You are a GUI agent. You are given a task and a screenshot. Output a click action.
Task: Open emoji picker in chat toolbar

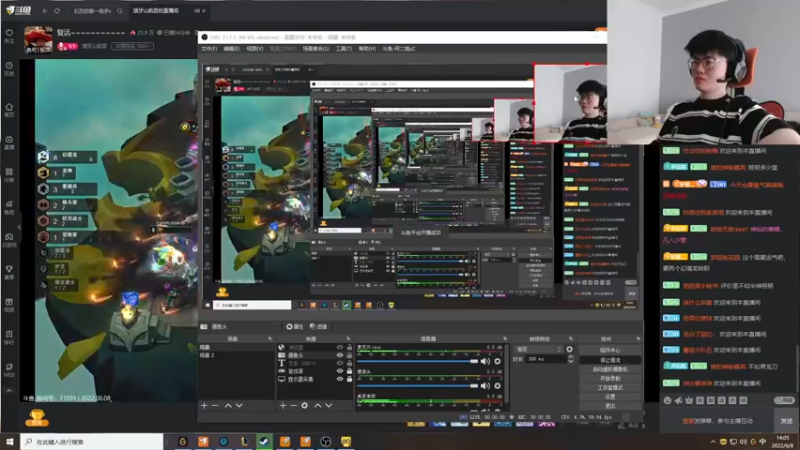pos(667,401)
